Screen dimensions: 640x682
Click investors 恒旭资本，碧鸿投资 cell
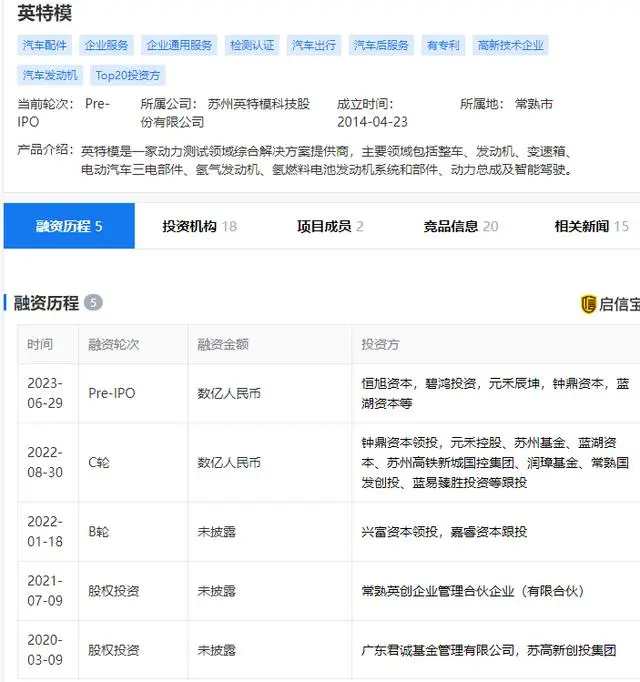[495, 393]
